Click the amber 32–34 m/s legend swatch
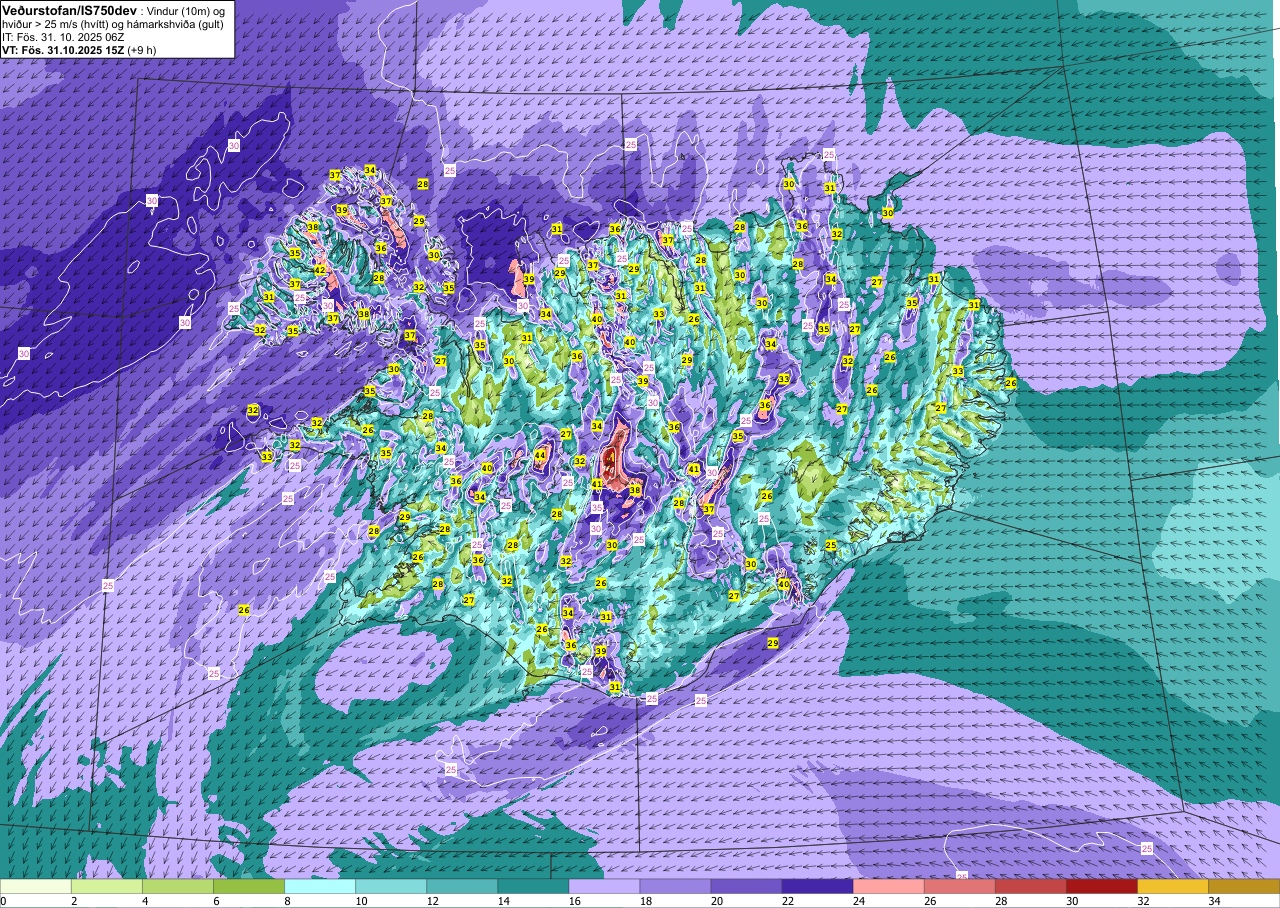Viewport: 1280px width, 908px height. tap(1172, 886)
